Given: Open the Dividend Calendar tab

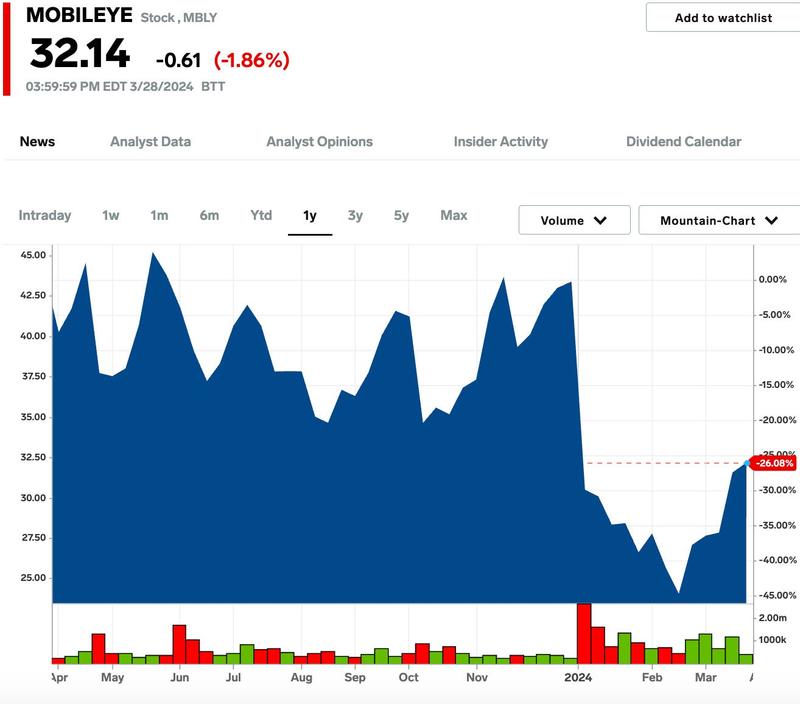Looking at the screenshot, I should click(x=684, y=141).
